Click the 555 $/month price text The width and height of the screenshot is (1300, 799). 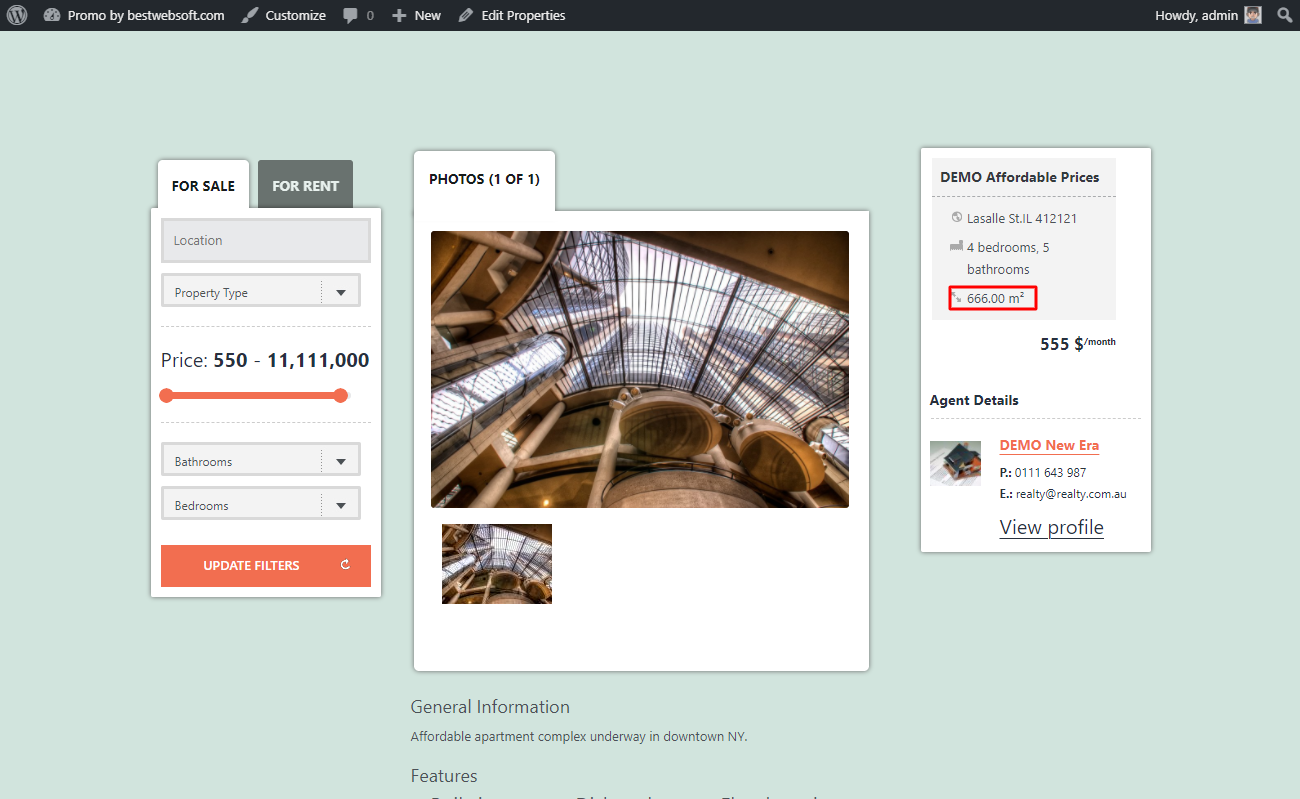click(x=1078, y=343)
